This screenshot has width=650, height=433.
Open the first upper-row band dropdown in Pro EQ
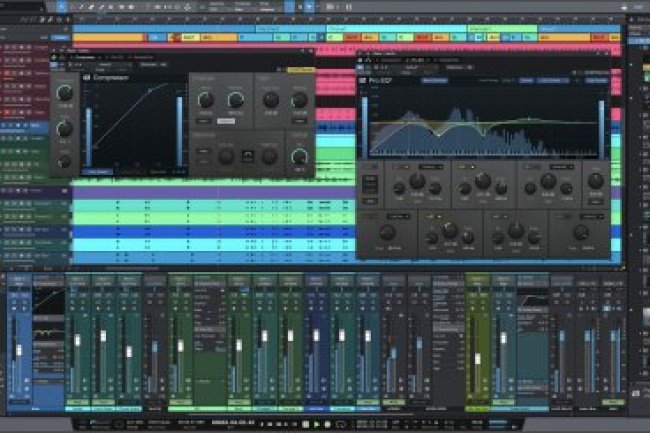coord(431,167)
